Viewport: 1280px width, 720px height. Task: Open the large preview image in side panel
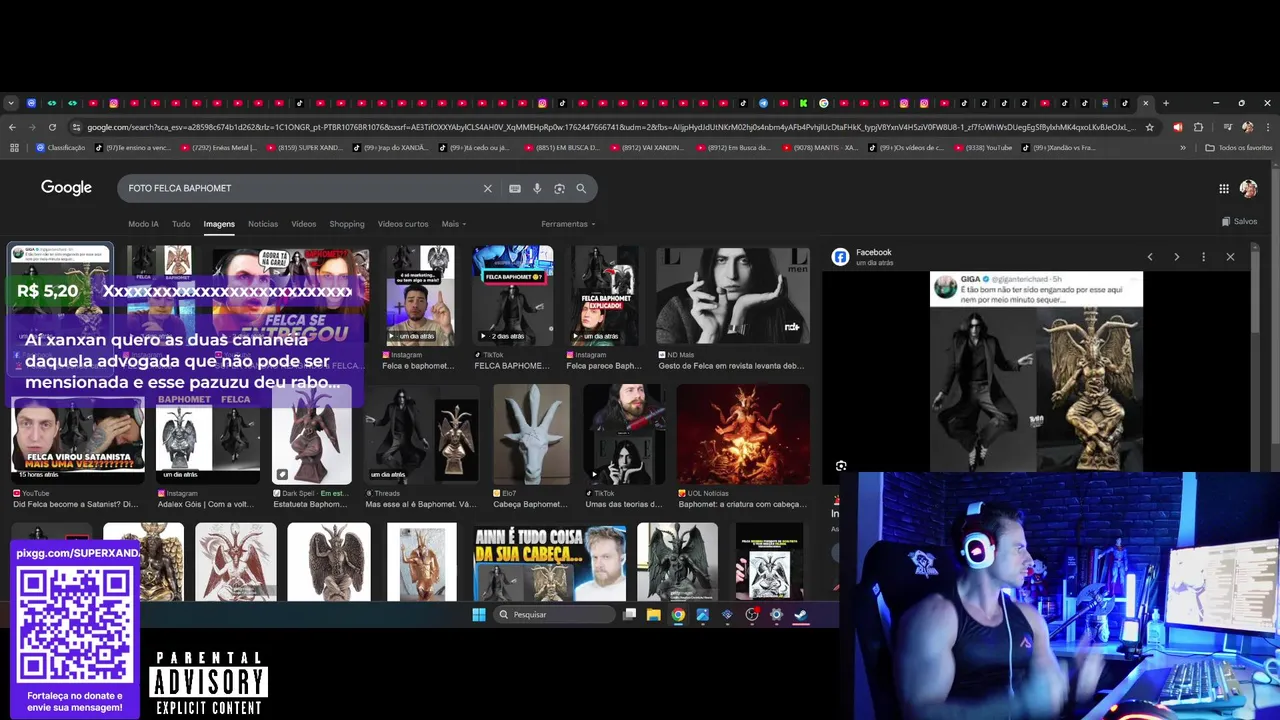[x=1036, y=371]
